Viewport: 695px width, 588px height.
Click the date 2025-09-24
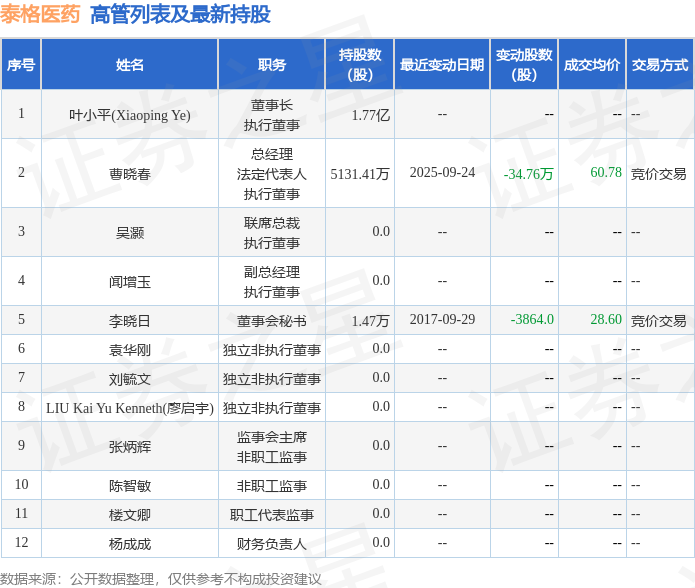[442, 172]
